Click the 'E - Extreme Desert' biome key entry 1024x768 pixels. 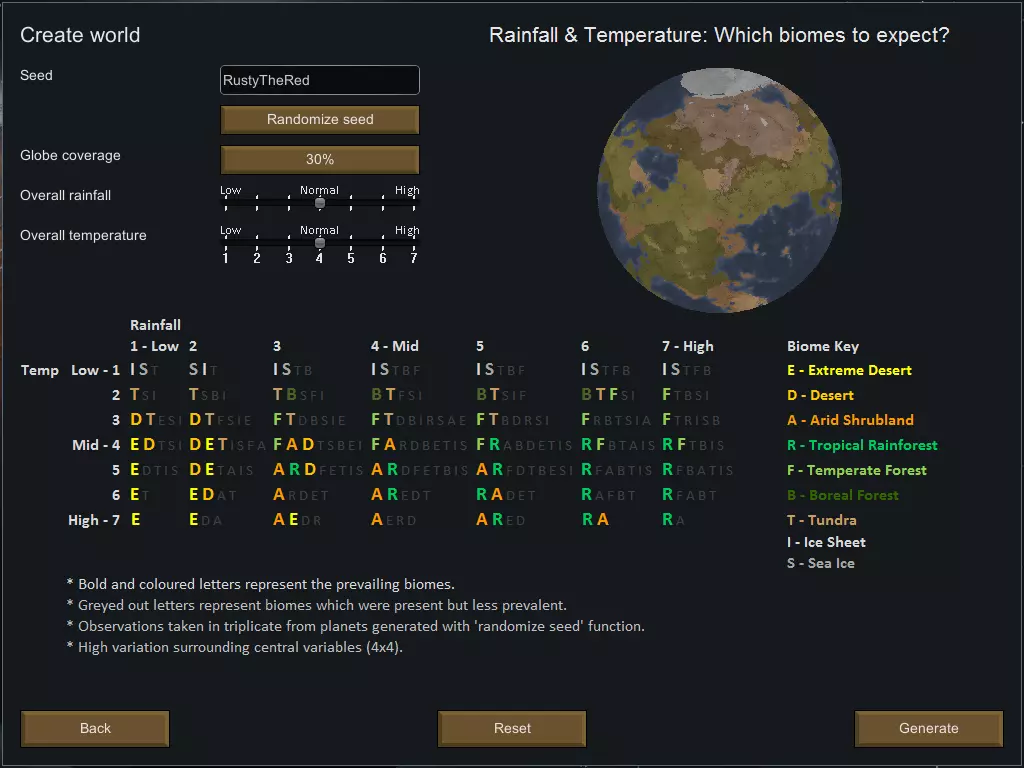pos(849,370)
